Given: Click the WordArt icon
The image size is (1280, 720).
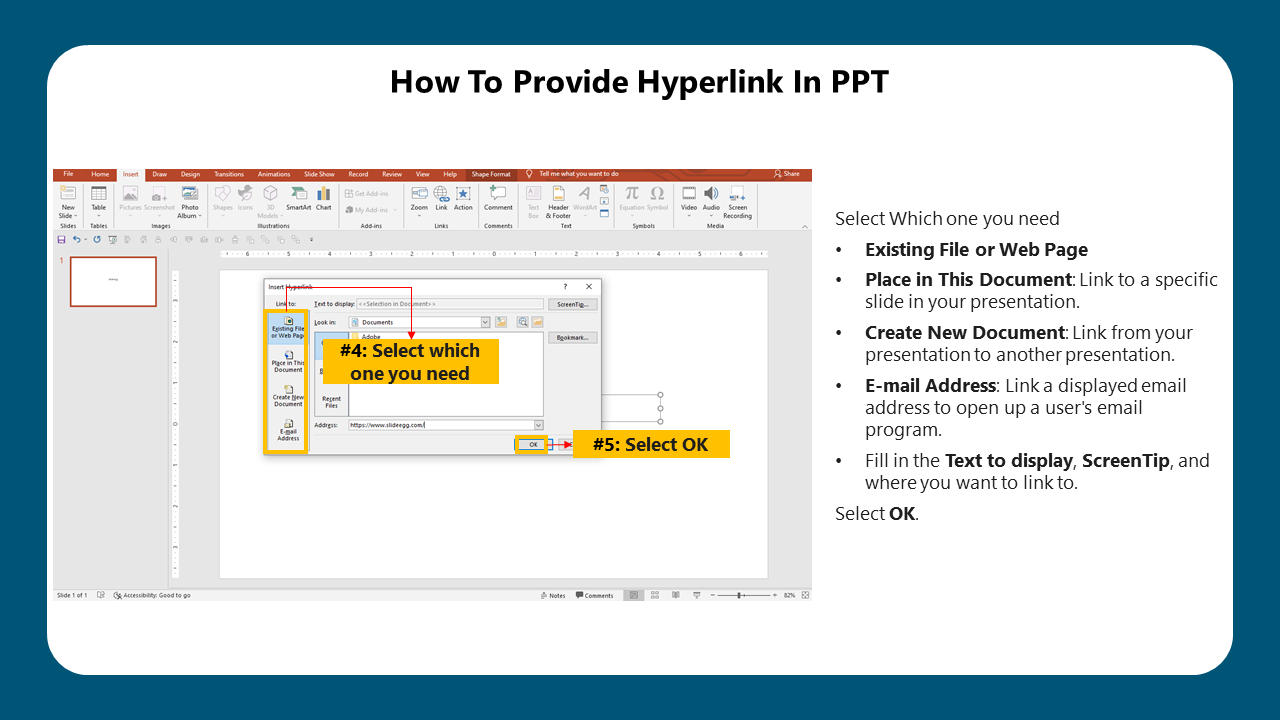Looking at the screenshot, I should pos(584,193).
